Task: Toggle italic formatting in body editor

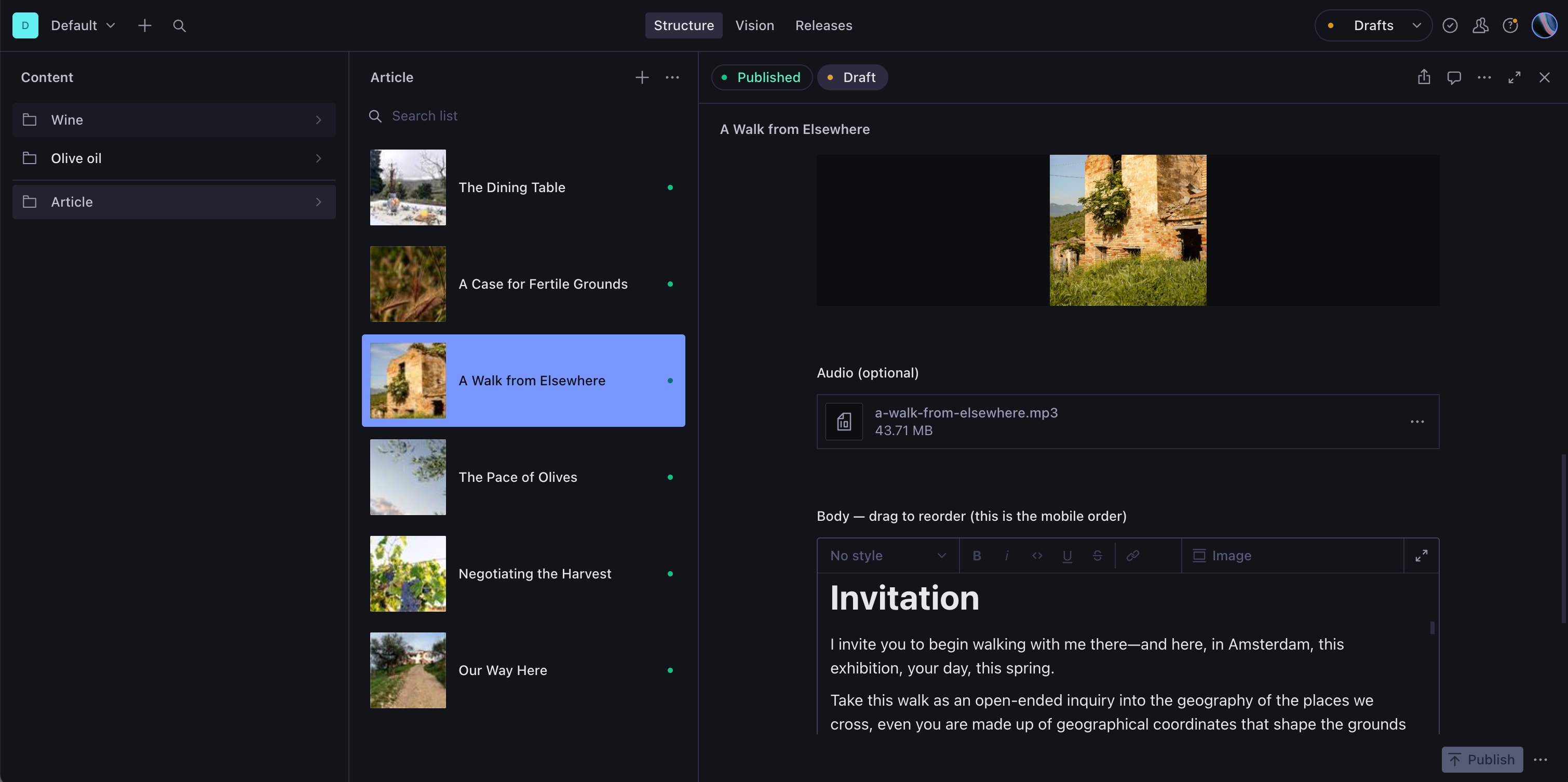Action: [x=1007, y=556]
